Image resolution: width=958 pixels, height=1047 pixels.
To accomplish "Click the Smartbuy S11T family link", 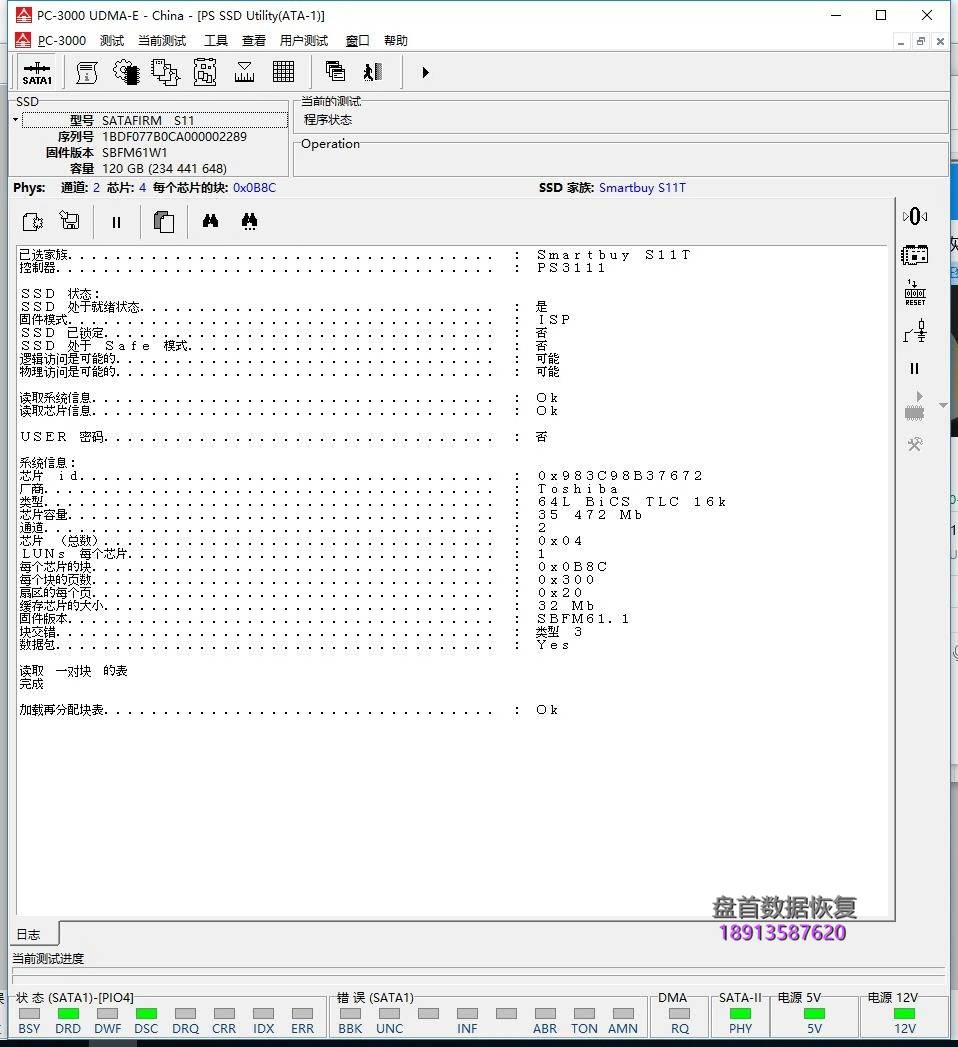I will tap(642, 188).
